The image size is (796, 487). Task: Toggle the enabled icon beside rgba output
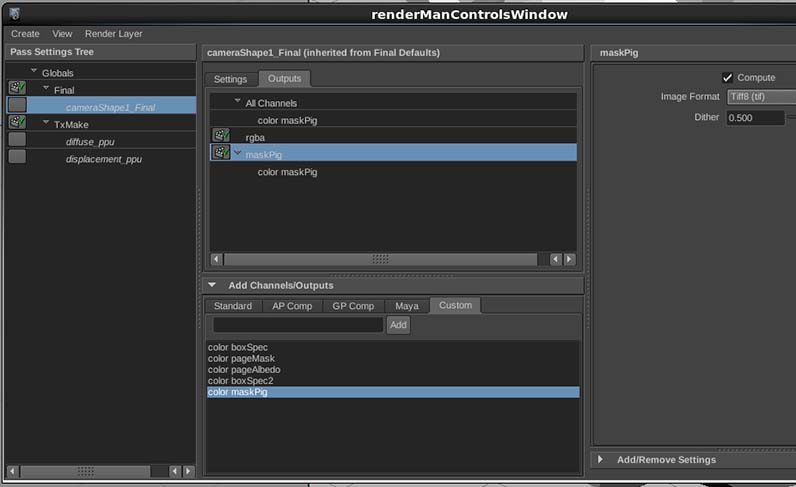coord(221,135)
